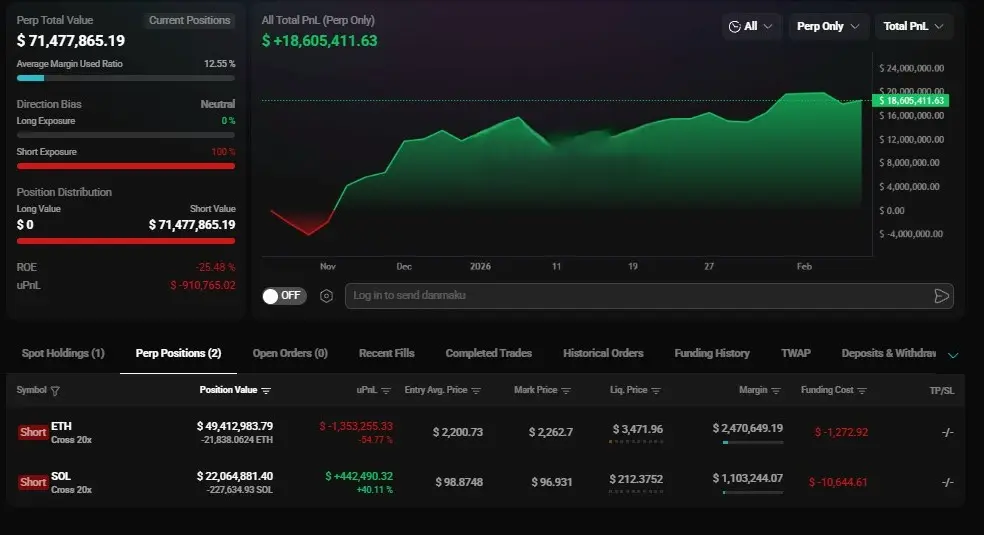Click the ETH symbol name
This screenshot has width=984, height=535.
(62, 426)
